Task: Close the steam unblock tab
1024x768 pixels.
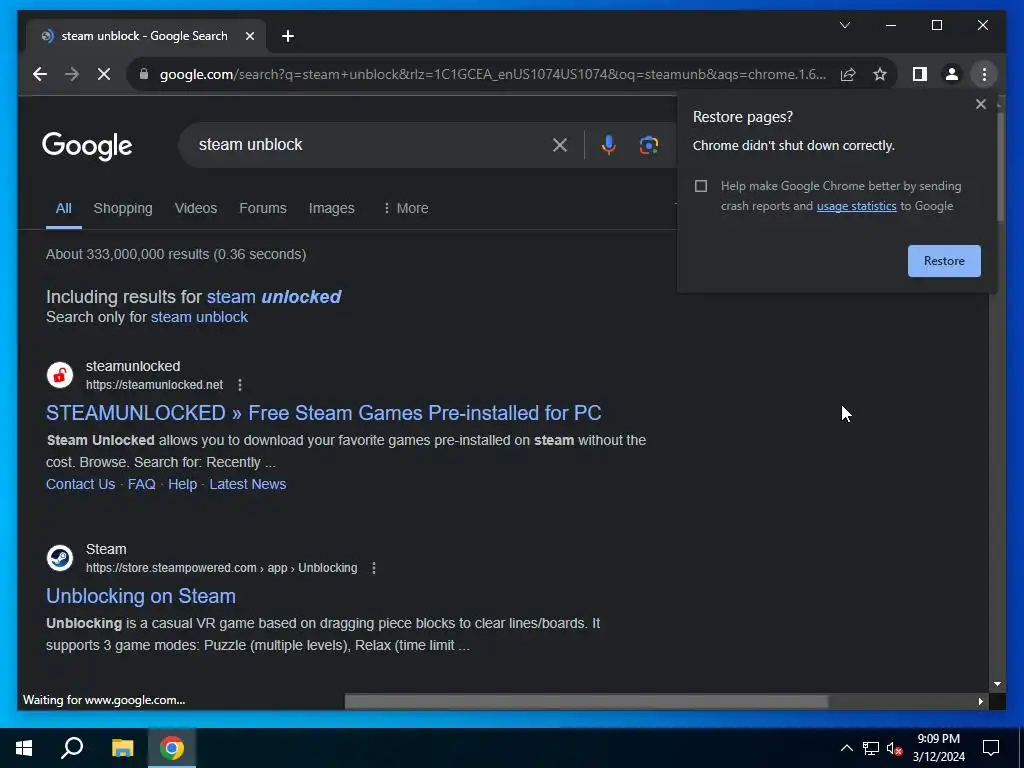Action: coord(249,36)
